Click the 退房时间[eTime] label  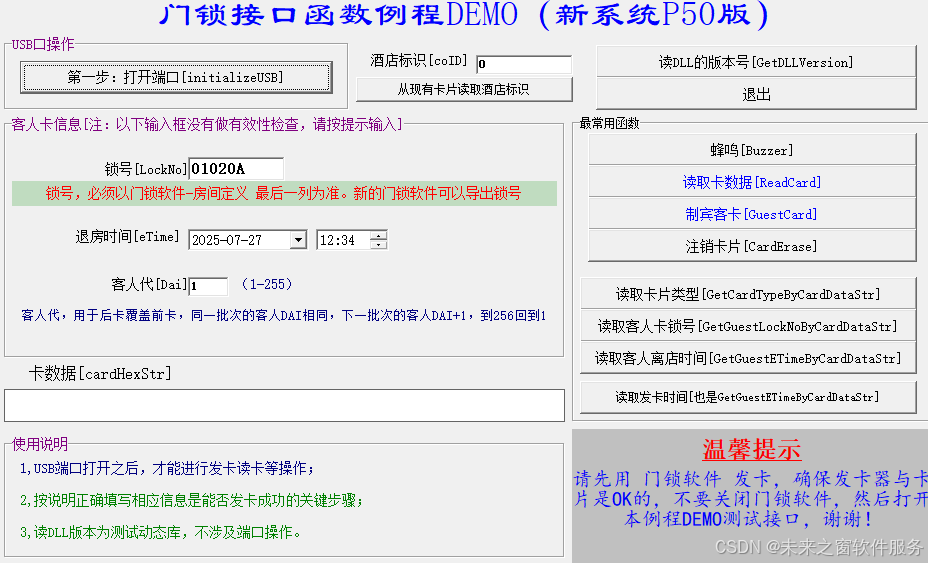(127, 237)
